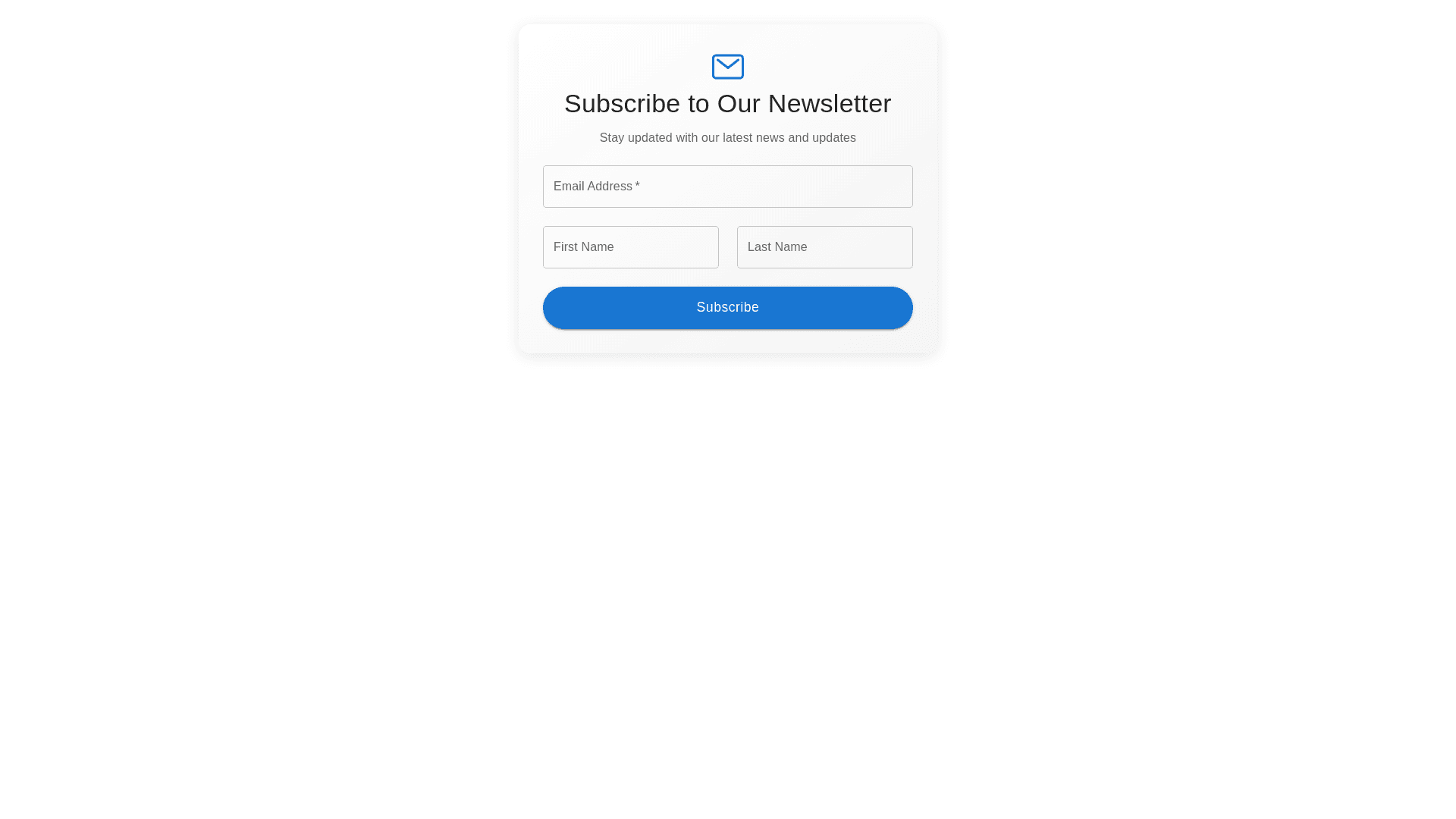Focus the Email Address input field
Screen dimensions: 1456x819
click(x=728, y=187)
